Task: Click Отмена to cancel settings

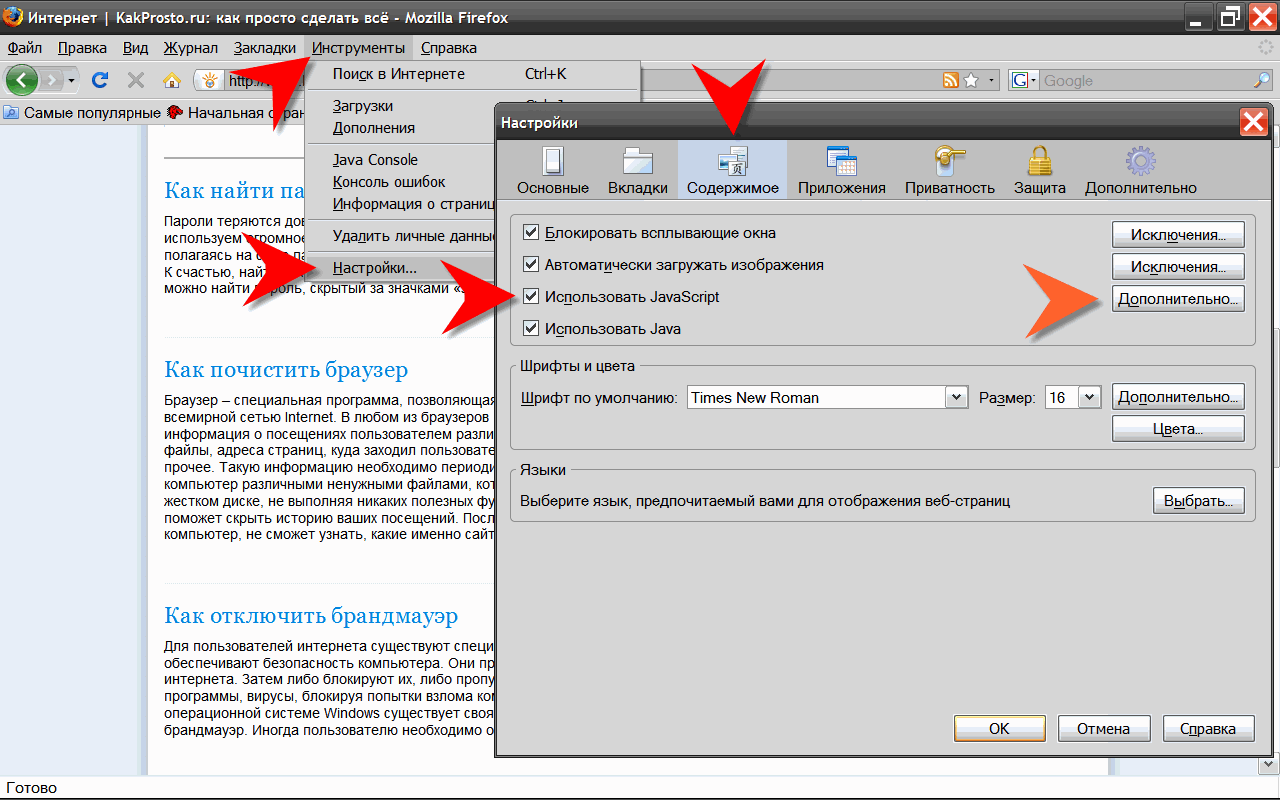Action: tap(1104, 728)
